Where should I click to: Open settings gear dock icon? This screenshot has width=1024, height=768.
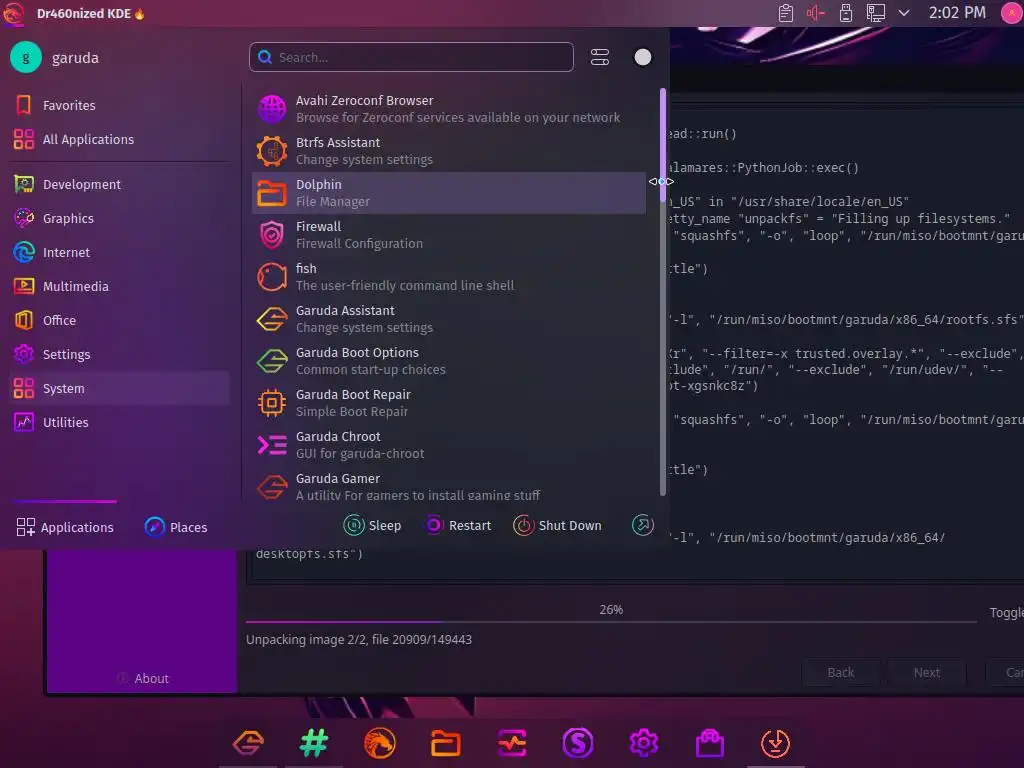click(x=644, y=743)
